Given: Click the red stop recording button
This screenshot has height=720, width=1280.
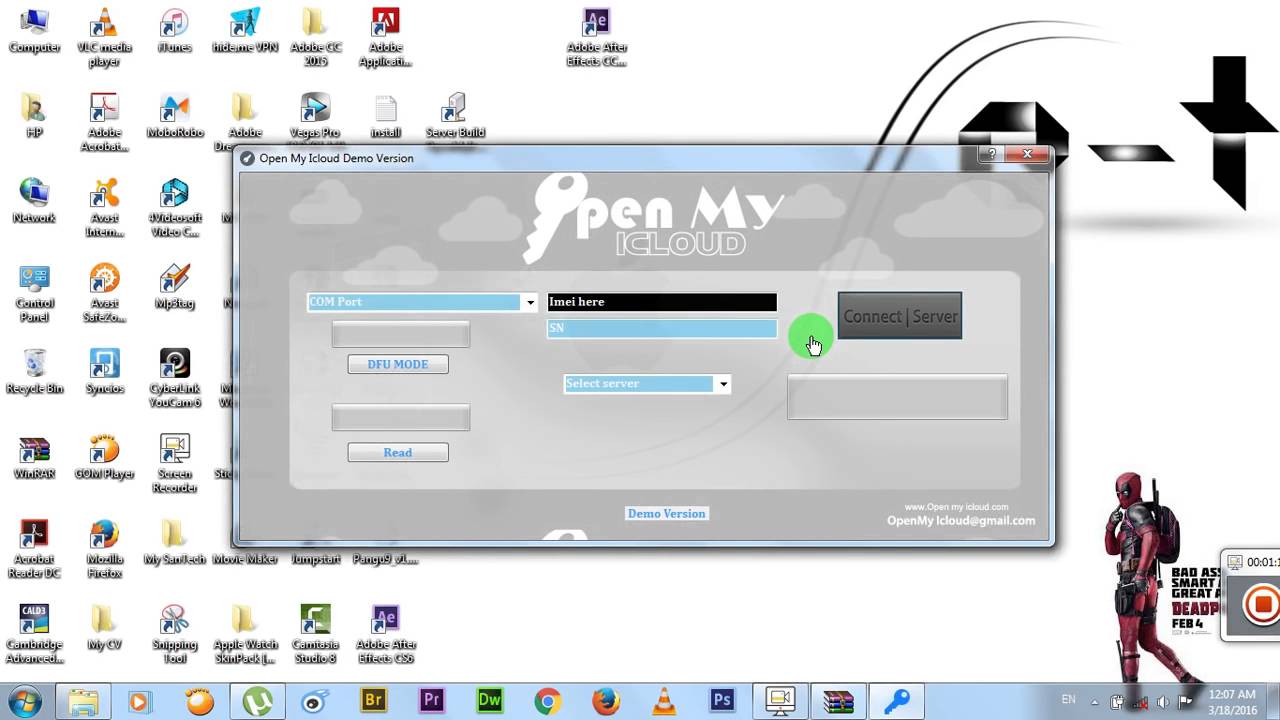Looking at the screenshot, I should point(1262,604).
